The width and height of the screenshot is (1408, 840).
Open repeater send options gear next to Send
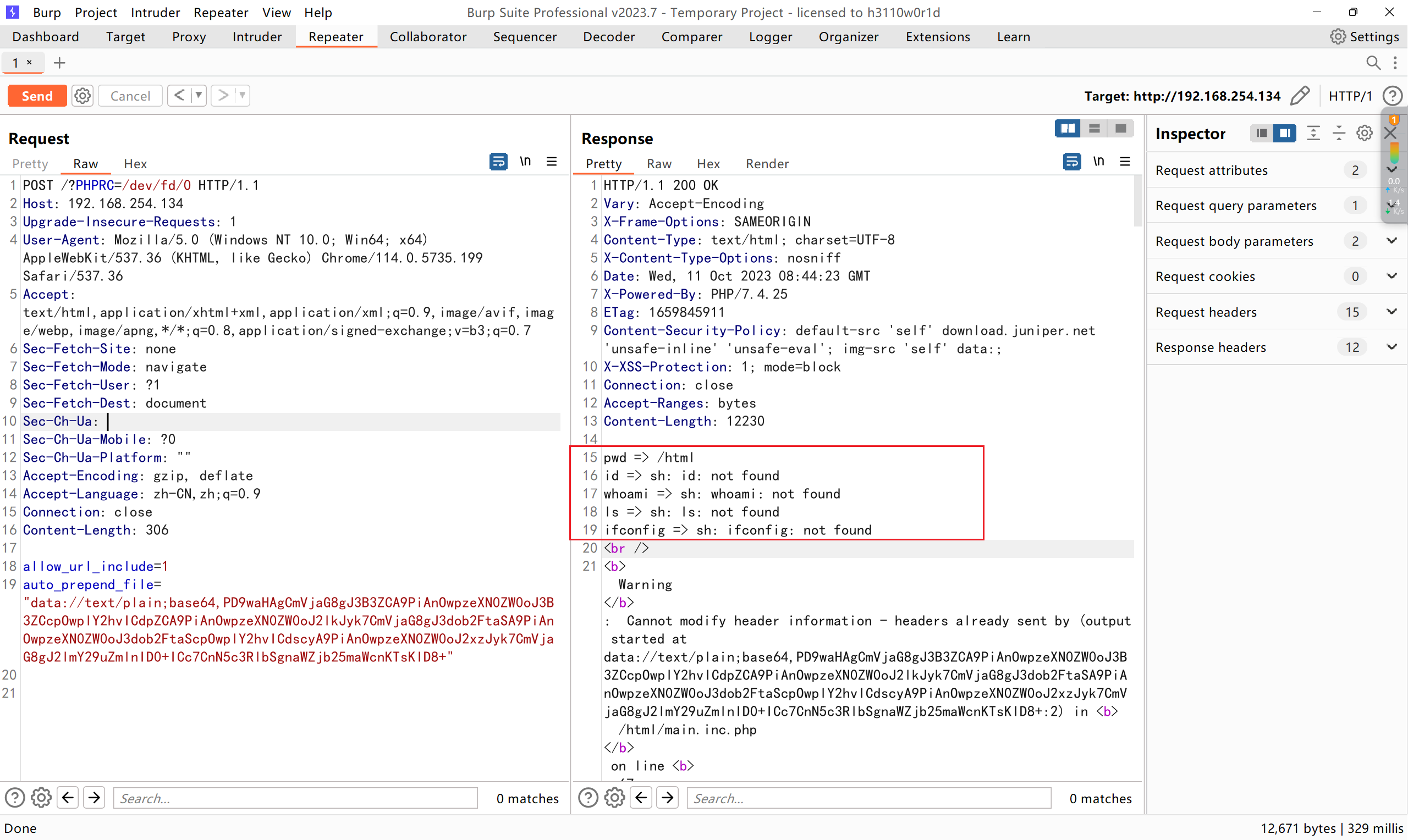pos(82,96)
